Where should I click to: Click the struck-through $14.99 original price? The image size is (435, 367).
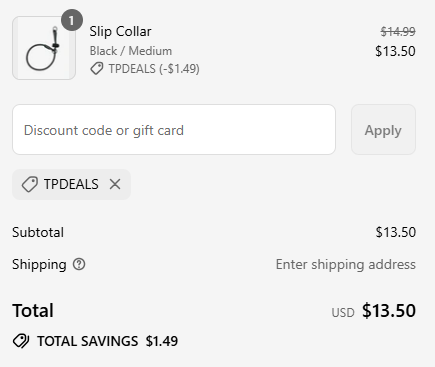pyautogui.click(x=398, y=32)
